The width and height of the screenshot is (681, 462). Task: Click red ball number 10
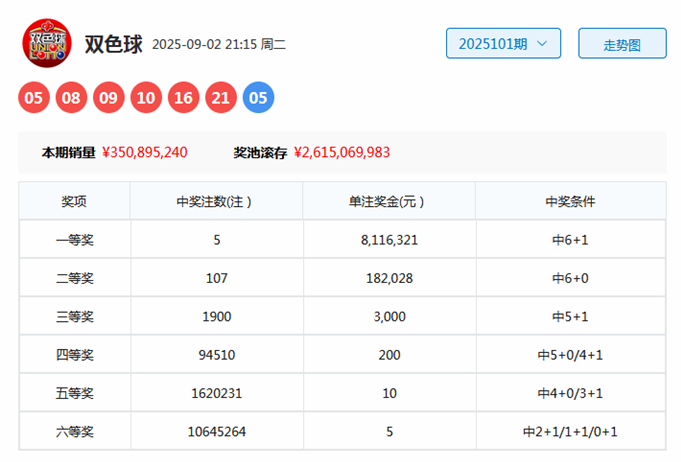146,97
